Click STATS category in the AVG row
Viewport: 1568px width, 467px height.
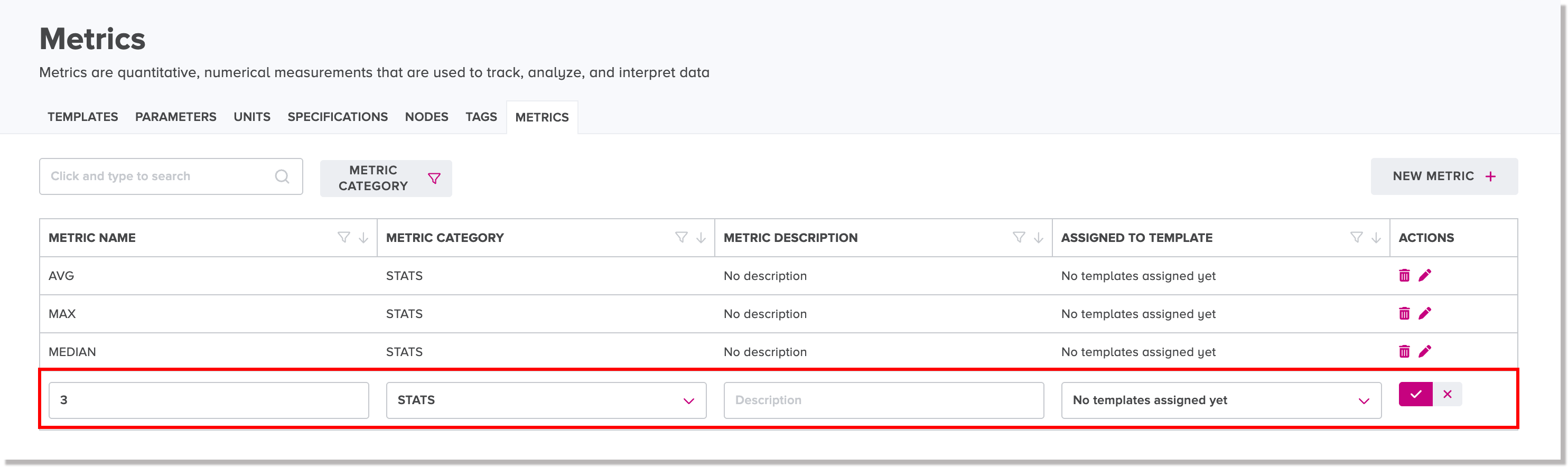[404, 276]
